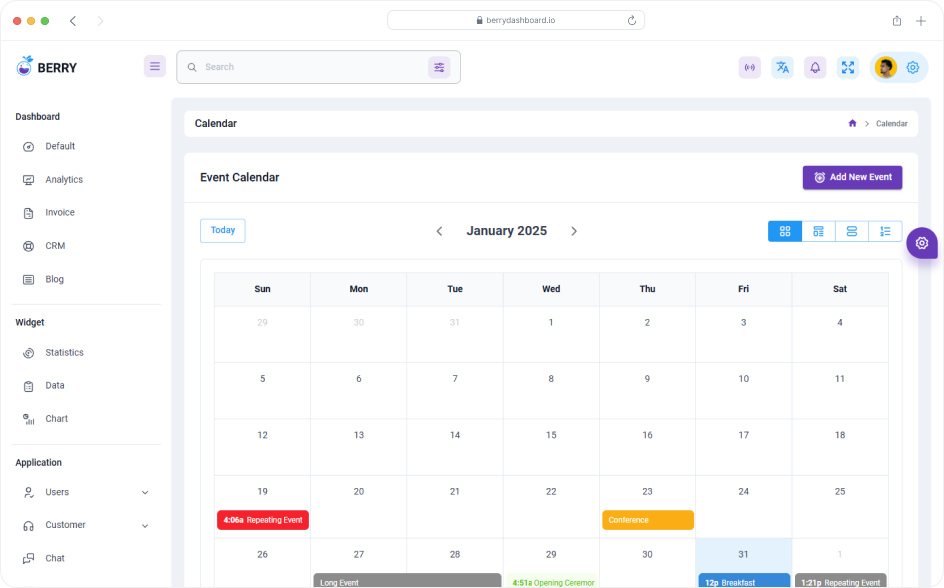This screenshot has width=944, height=588.
Task: Switch calendar to list view
Action: point(886,231)
